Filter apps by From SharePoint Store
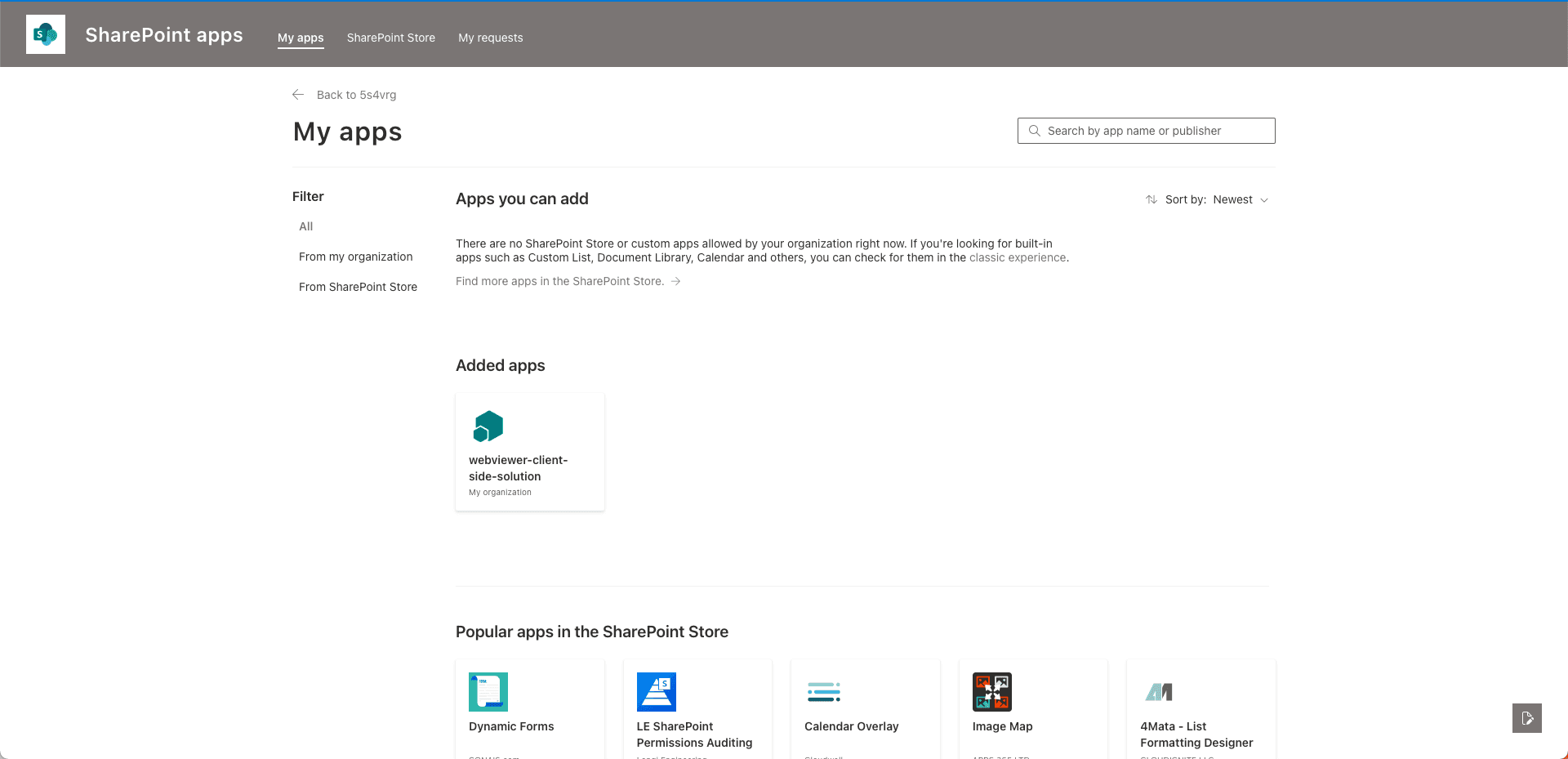 (358, 287)
